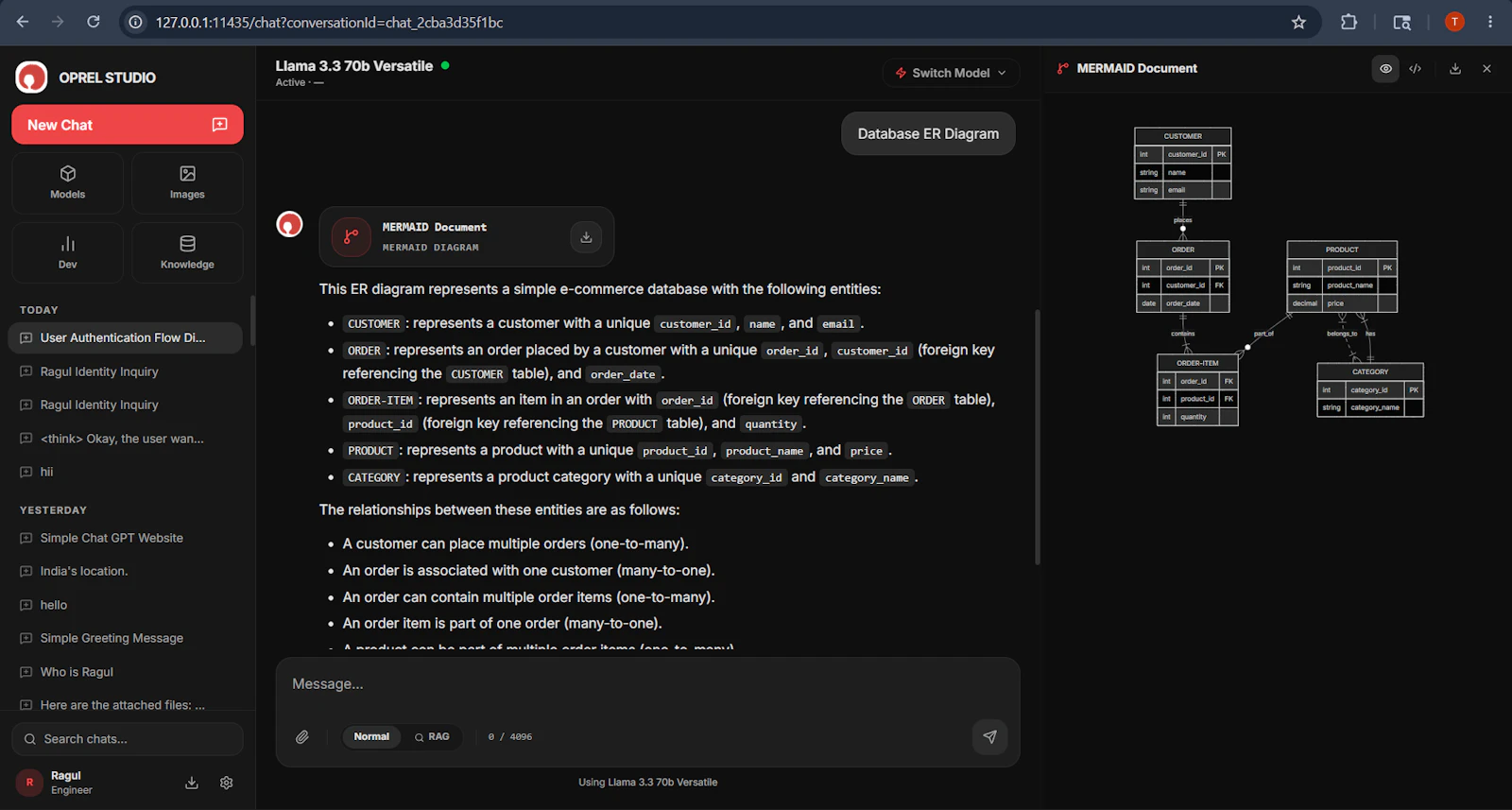This screenshot has width=1512, height=810.
Task: Toggle diagram preview eye in MERMAID panel
Action: (1385, 68)
